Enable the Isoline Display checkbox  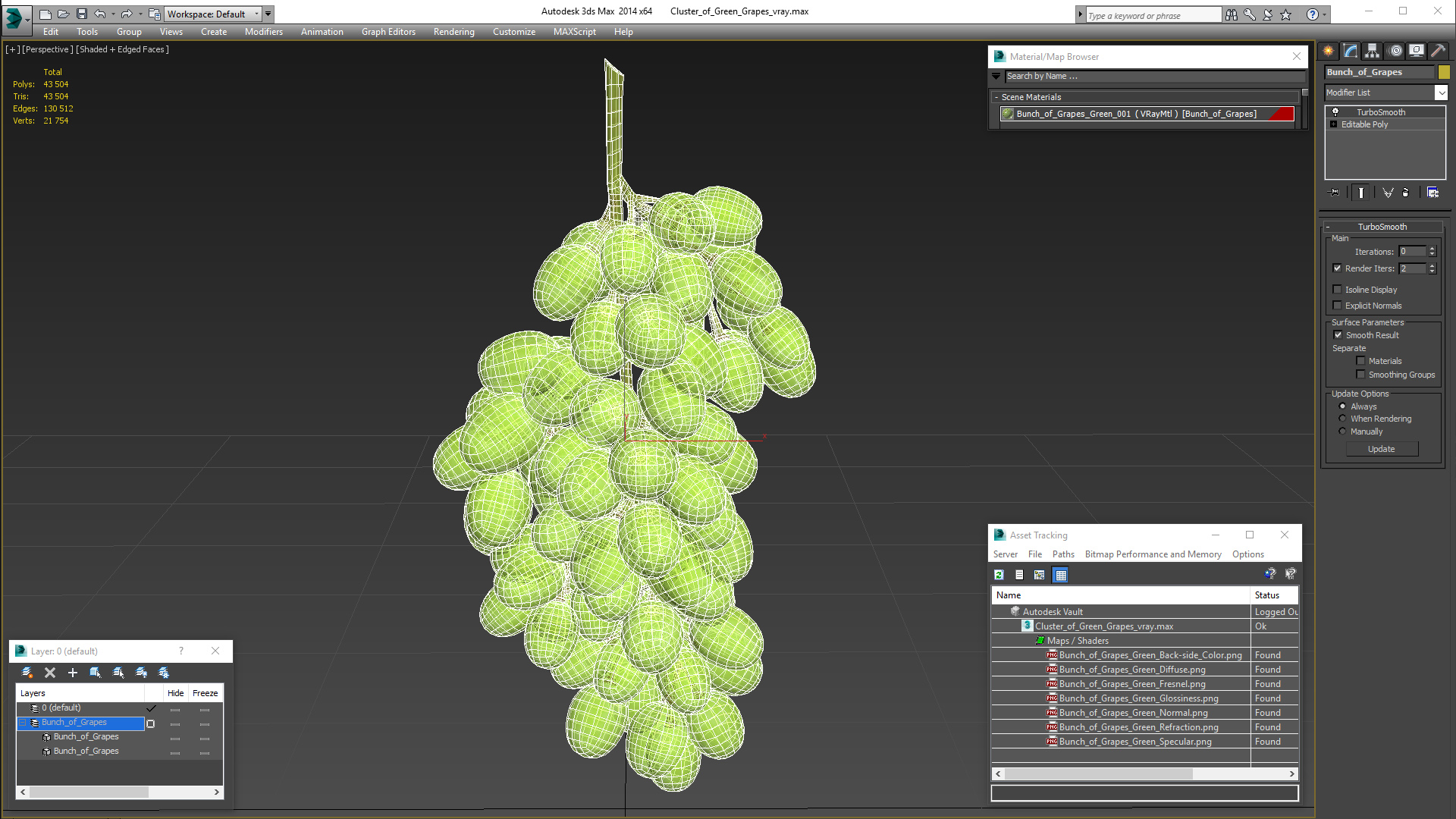point(1338,290)
